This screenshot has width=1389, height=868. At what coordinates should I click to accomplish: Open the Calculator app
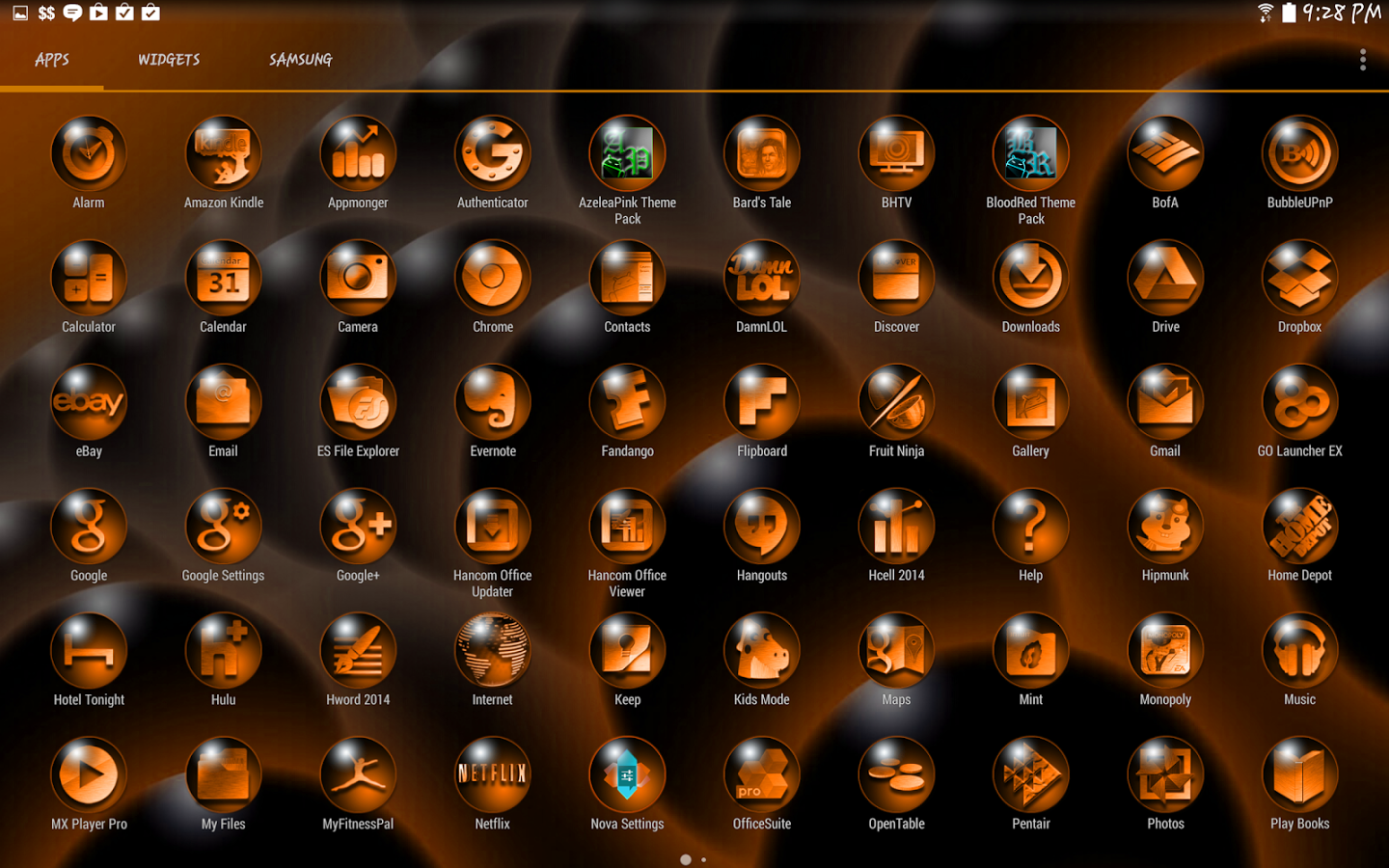coord(89,278)
